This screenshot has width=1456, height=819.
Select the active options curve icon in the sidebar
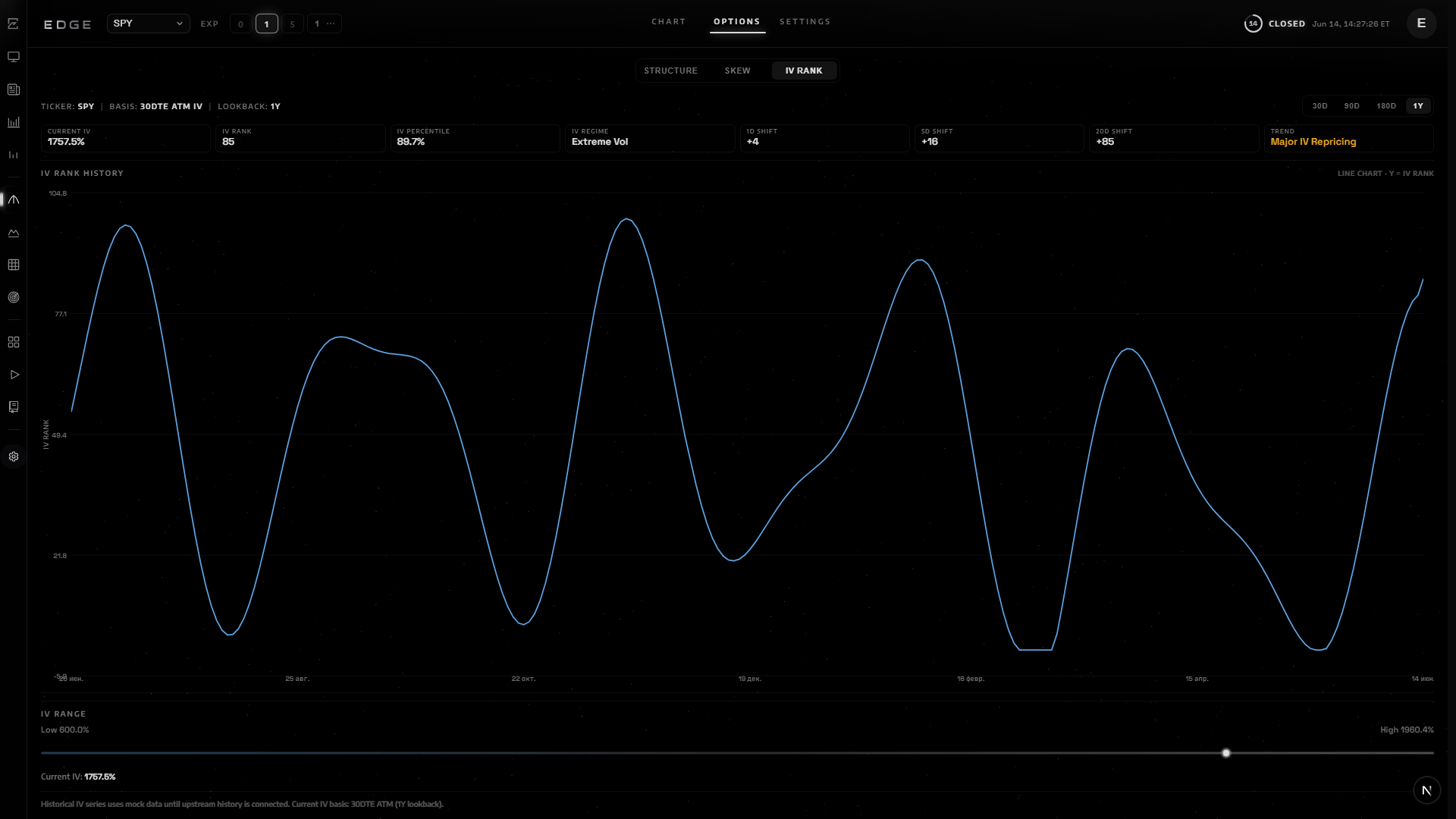coord(14,199)
